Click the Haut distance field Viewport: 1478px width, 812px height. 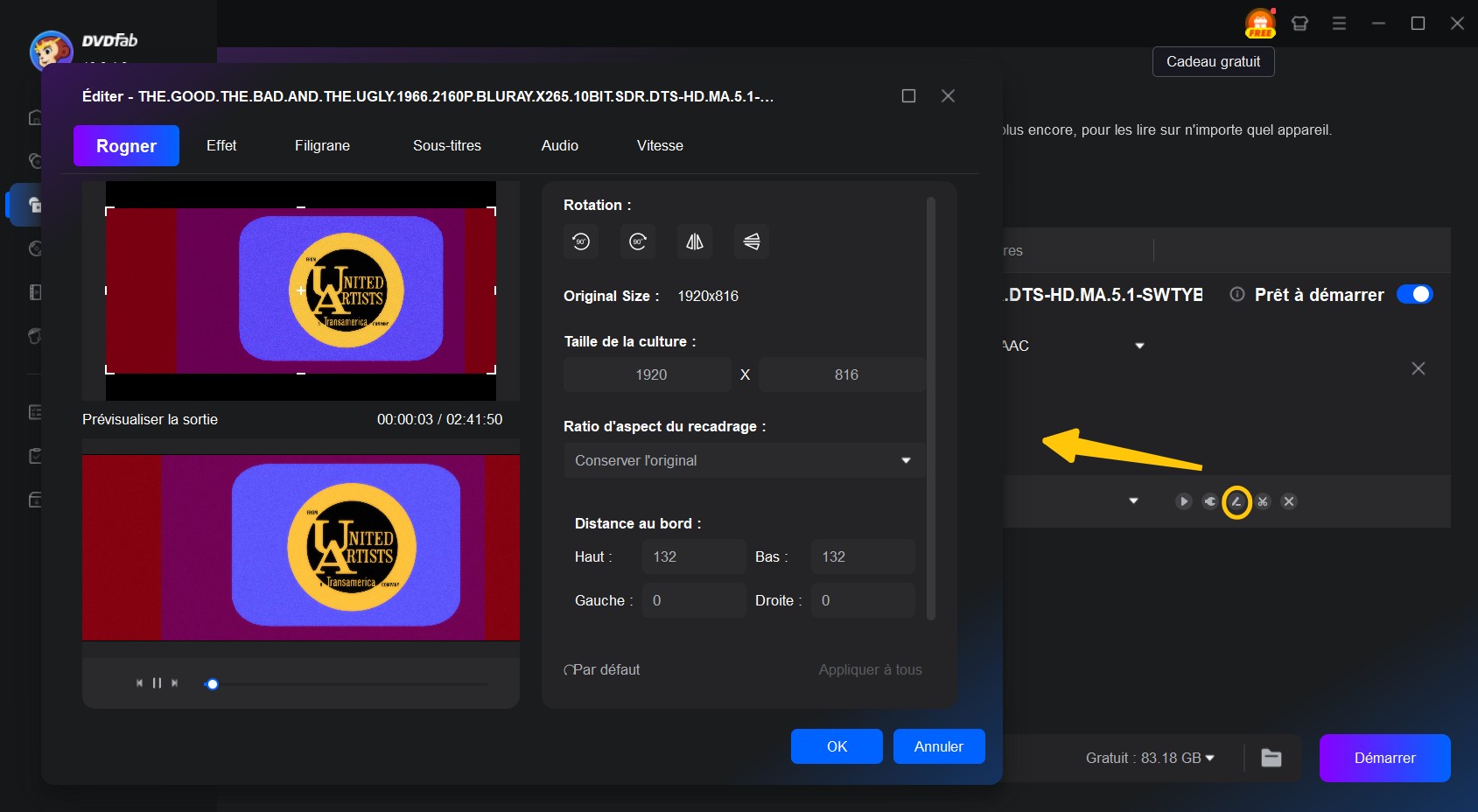[x=694, y=556]
